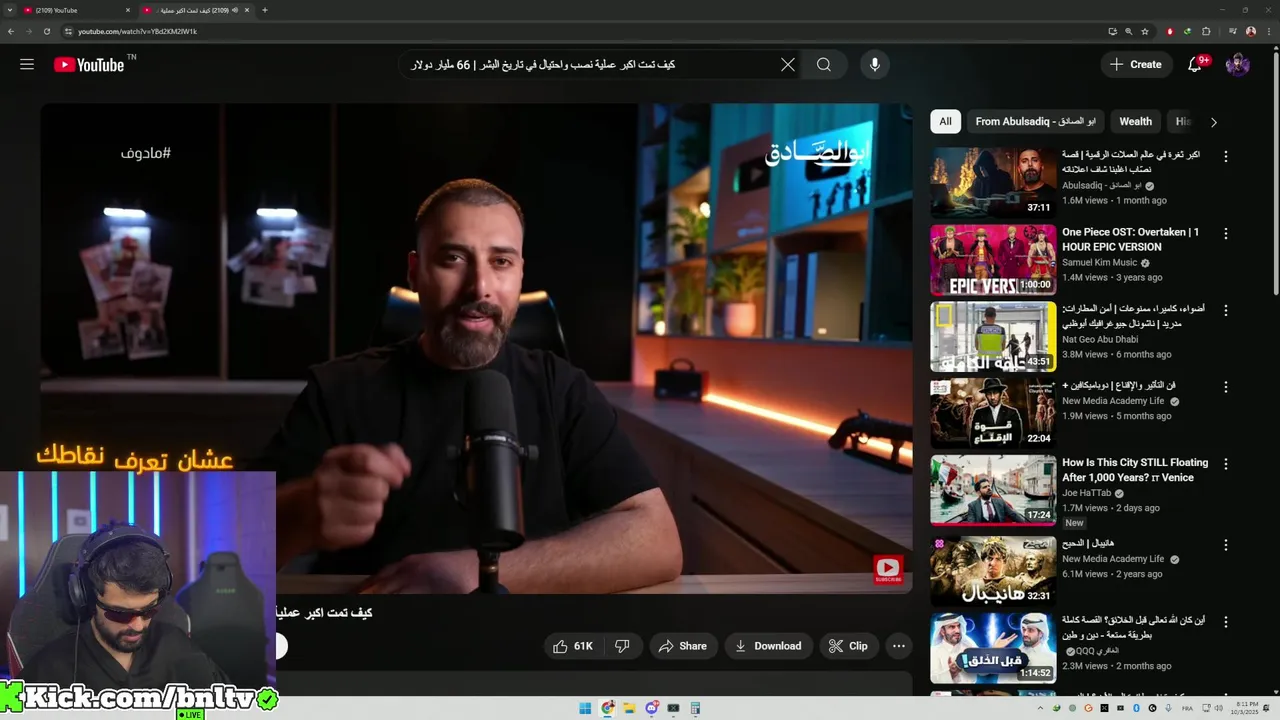The width and height of the screenshot is (1280, 720).
Task: Open more actions three-dot menu under video
Action: click(x=899, y=646)
